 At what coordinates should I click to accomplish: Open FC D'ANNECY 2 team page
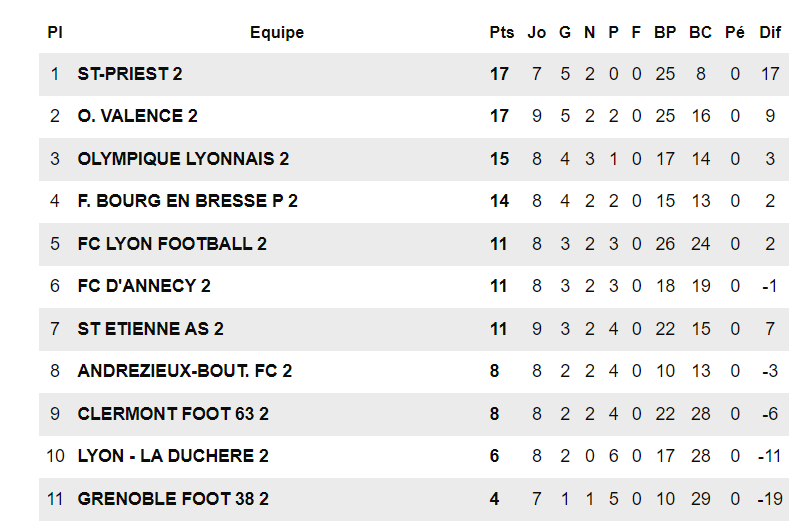(x=144, y=286)
